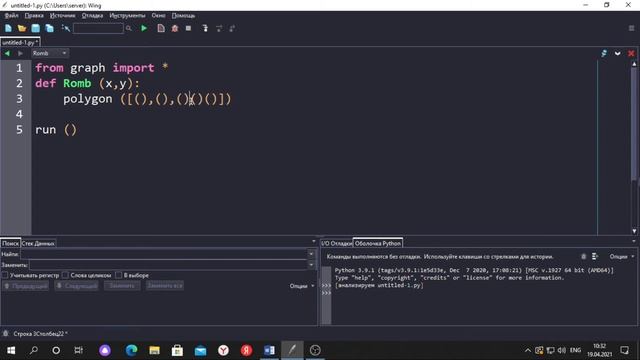The width and height of the screenshot is (640, 360).
Task: Click the trash icon in the Python shell panel
Action: point(583,256)
